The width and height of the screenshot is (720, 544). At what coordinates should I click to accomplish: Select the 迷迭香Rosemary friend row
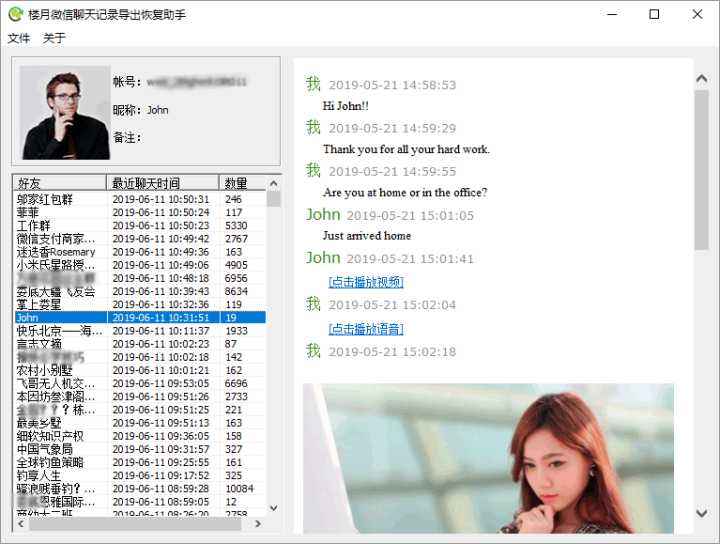(x=140, y=252)
